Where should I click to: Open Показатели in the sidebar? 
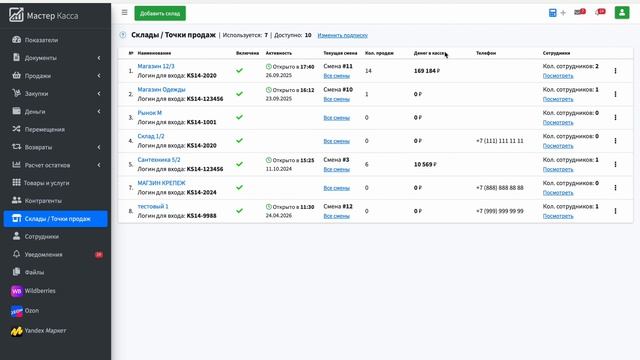[x=56, y=40]
